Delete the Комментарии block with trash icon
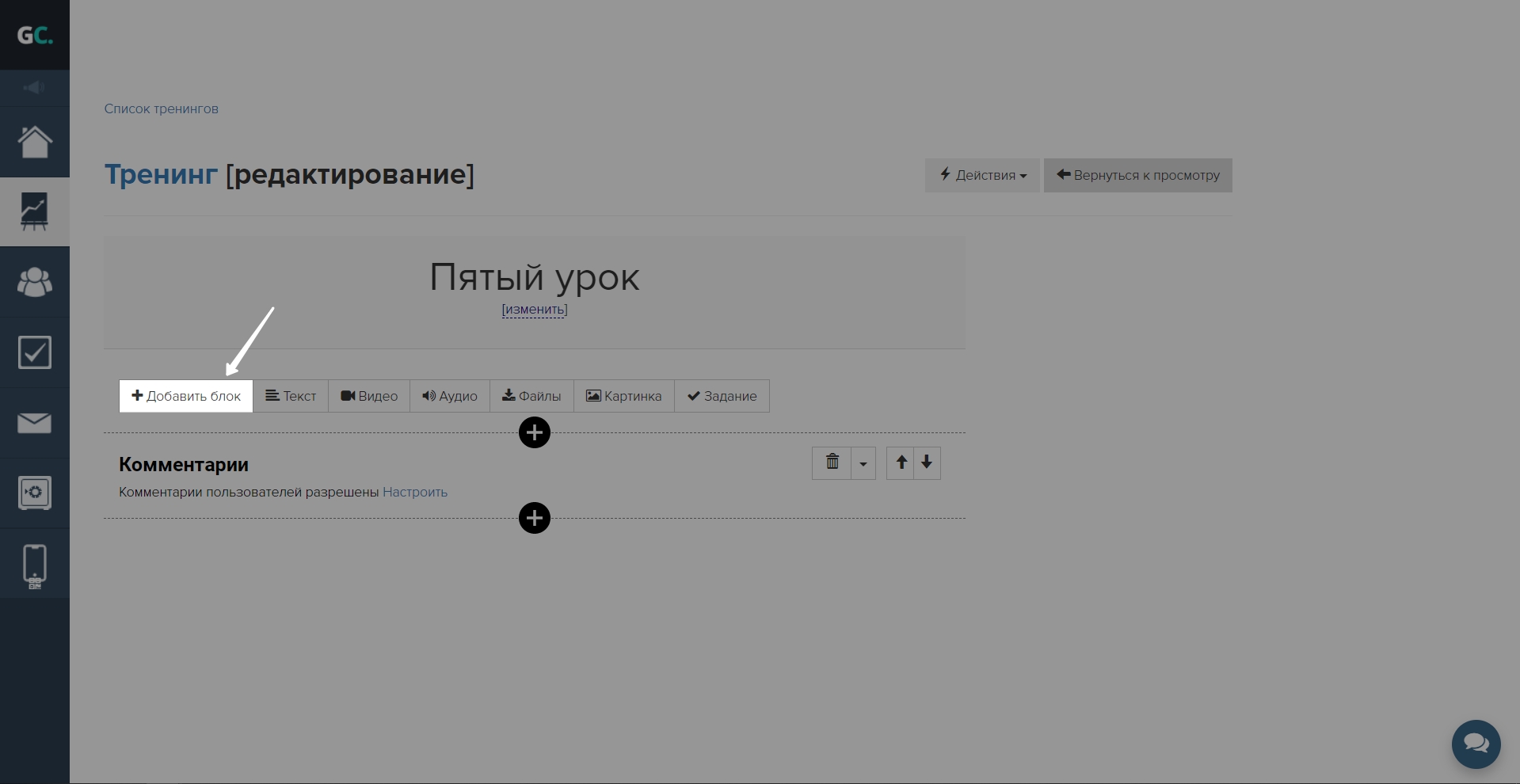This screenshot has width=1520, height=784. (x=832, y=462)
